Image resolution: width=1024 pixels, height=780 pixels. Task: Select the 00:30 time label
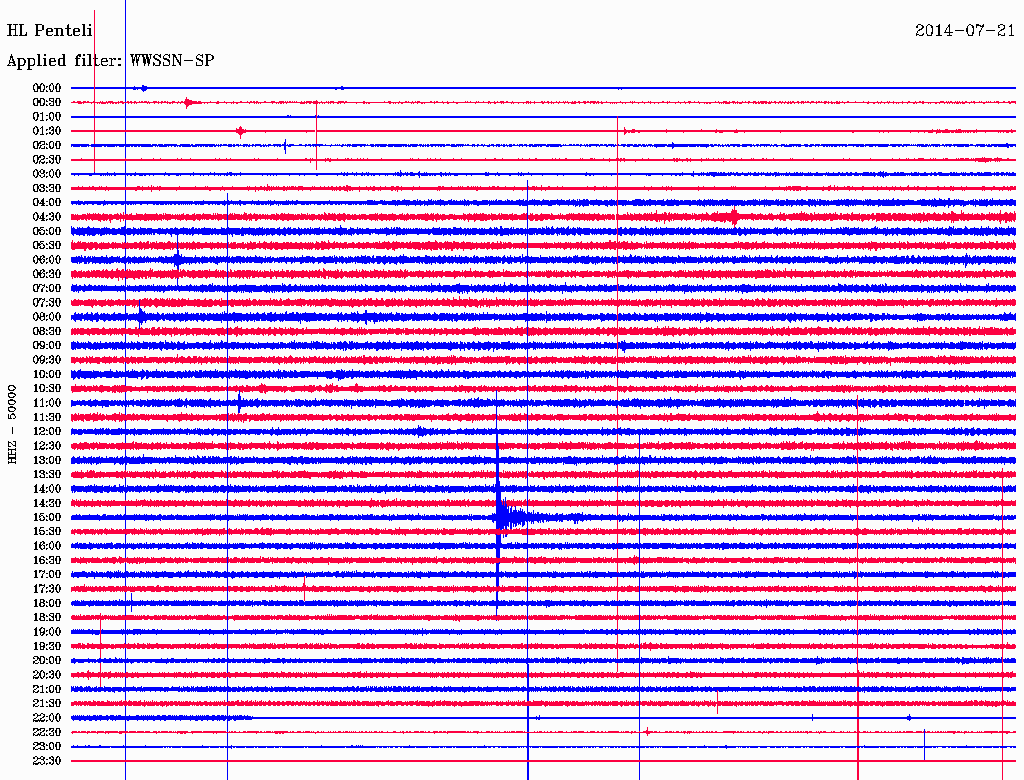point(46,102)
